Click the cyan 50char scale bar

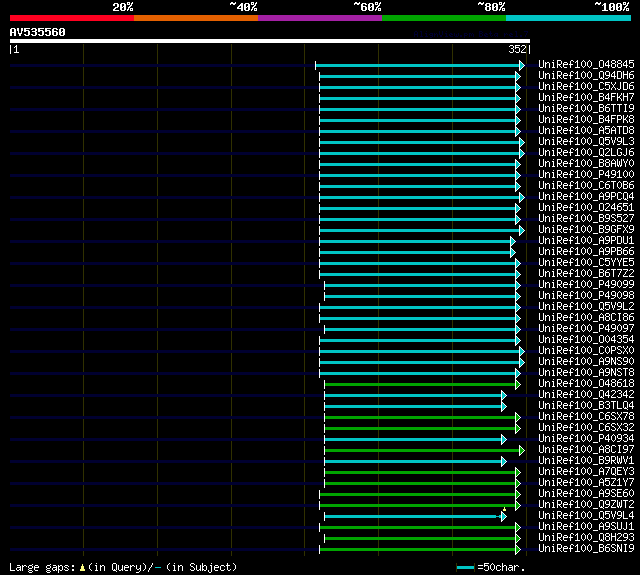coord(465,567)
